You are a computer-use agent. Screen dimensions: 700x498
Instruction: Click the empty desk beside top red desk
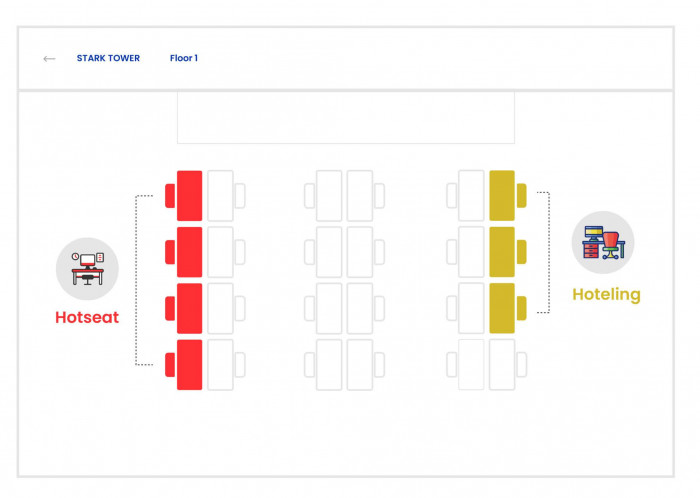pyautogui.click(x=221, y=195)
